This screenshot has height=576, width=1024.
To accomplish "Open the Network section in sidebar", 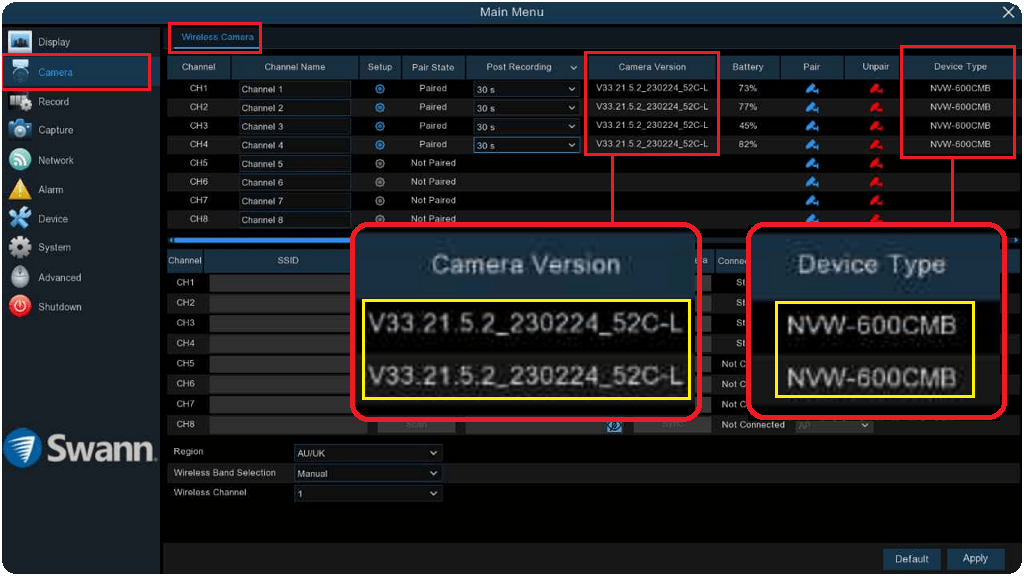I will (56, 160).
